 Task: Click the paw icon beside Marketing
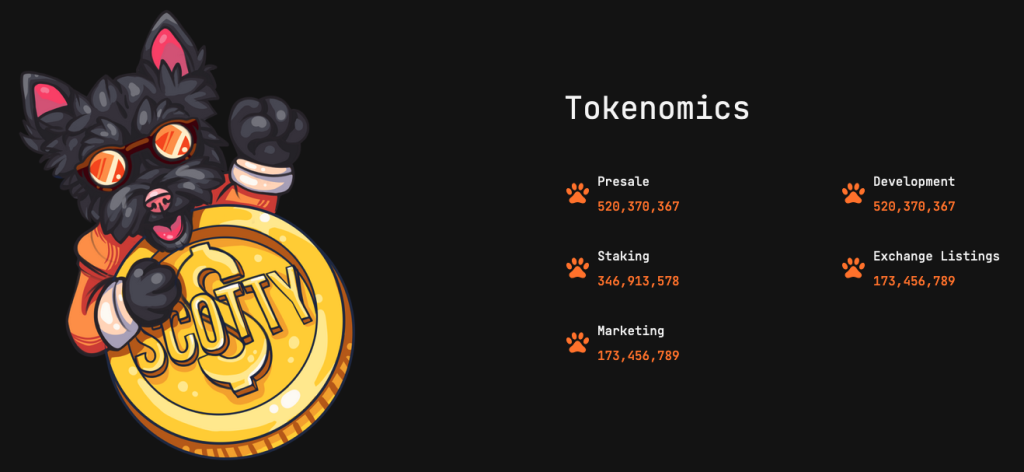577,343
